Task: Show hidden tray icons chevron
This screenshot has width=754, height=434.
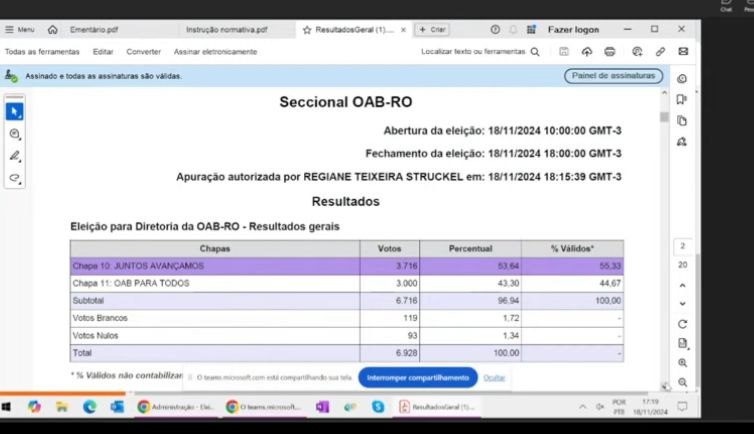Action: click(x=582, y=407)
